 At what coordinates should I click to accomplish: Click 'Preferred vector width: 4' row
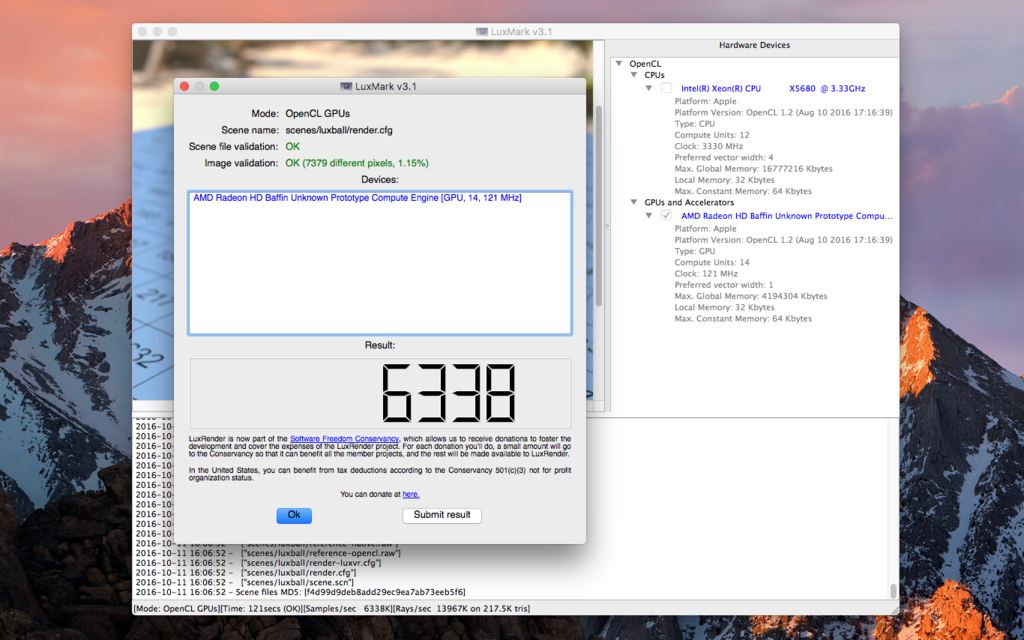[x=724, y=157]
